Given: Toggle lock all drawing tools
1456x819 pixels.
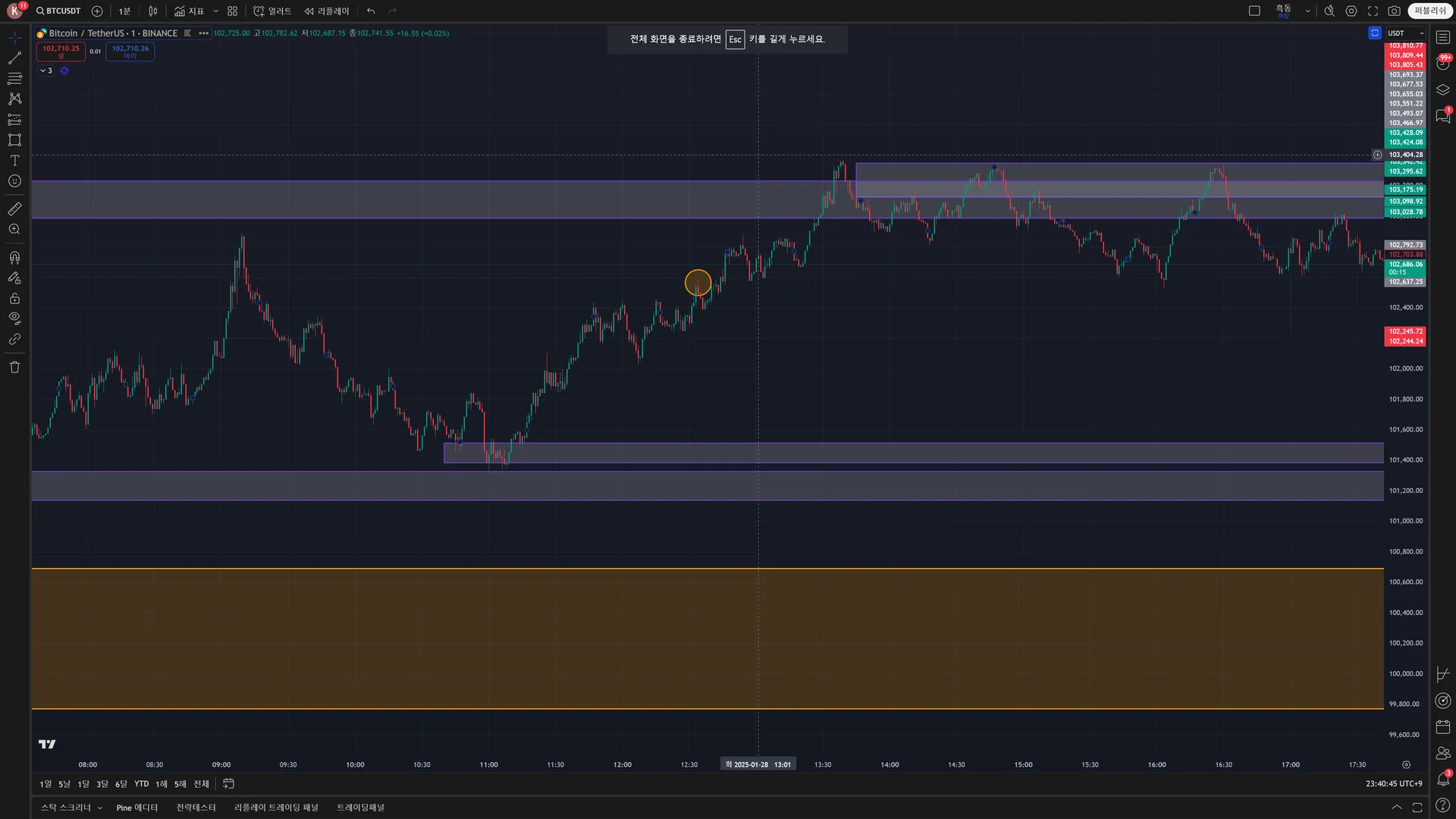Looking at the screenshot, I should coord(14,299).
